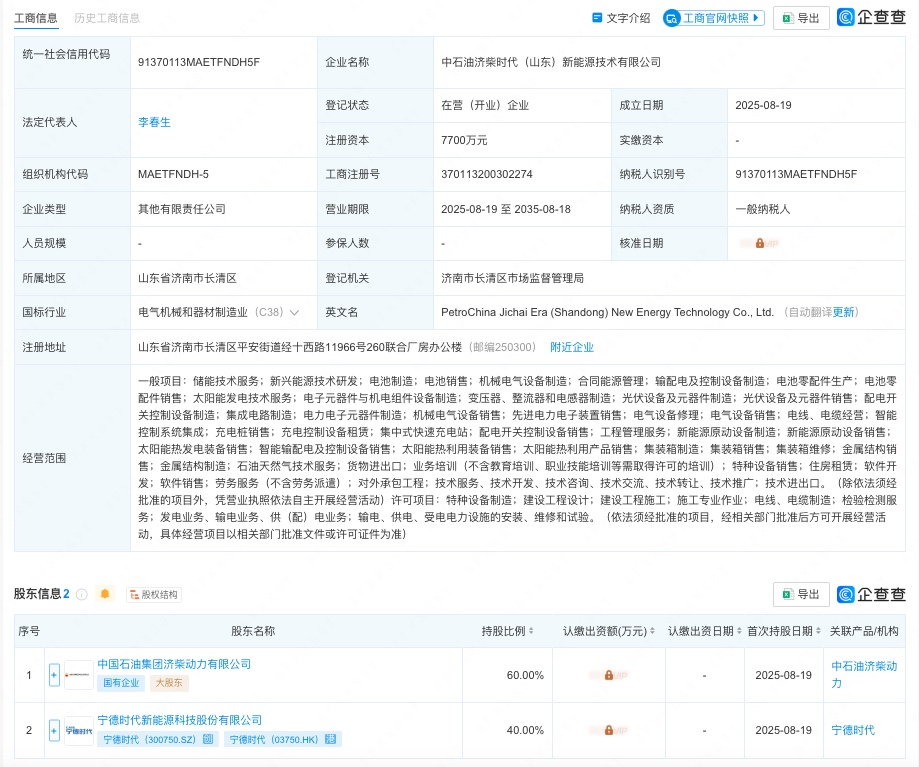919x767 pixels.
Task: Switch to the 工商信息 tab
Action: 36,18
